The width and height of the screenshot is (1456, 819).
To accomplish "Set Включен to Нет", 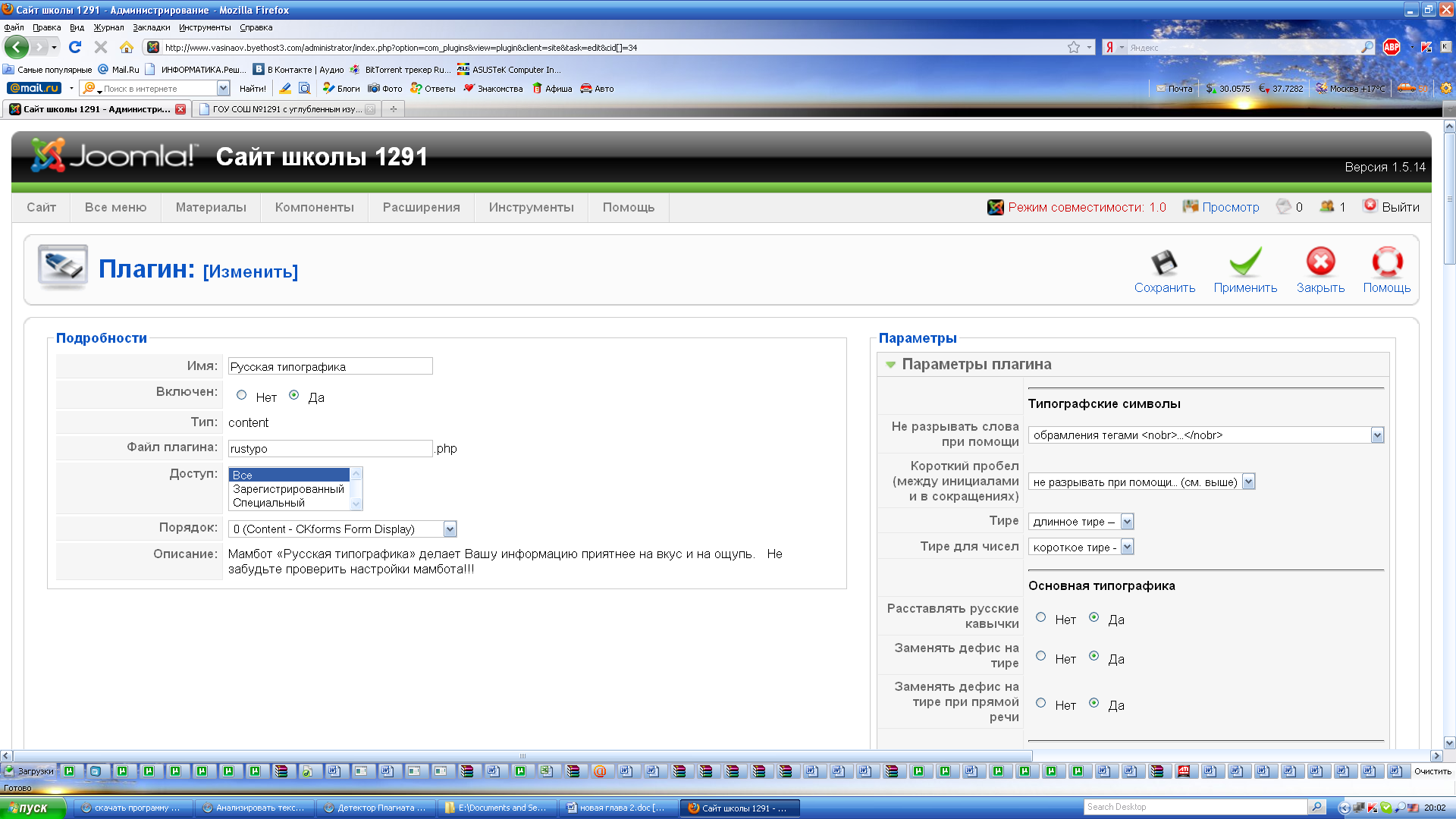I will point(242,395).
